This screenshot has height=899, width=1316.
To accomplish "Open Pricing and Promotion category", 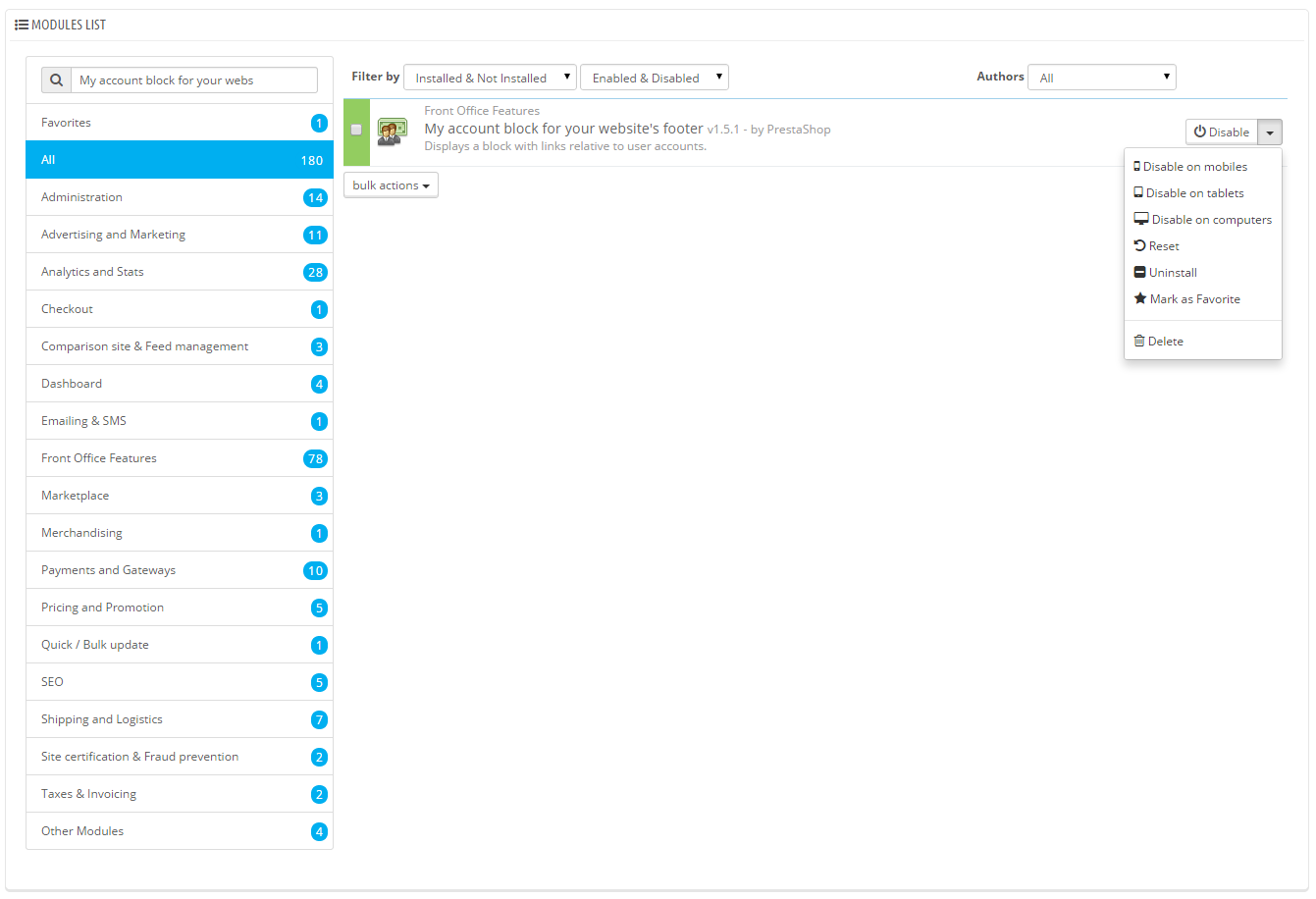I will tap(180, 608).
